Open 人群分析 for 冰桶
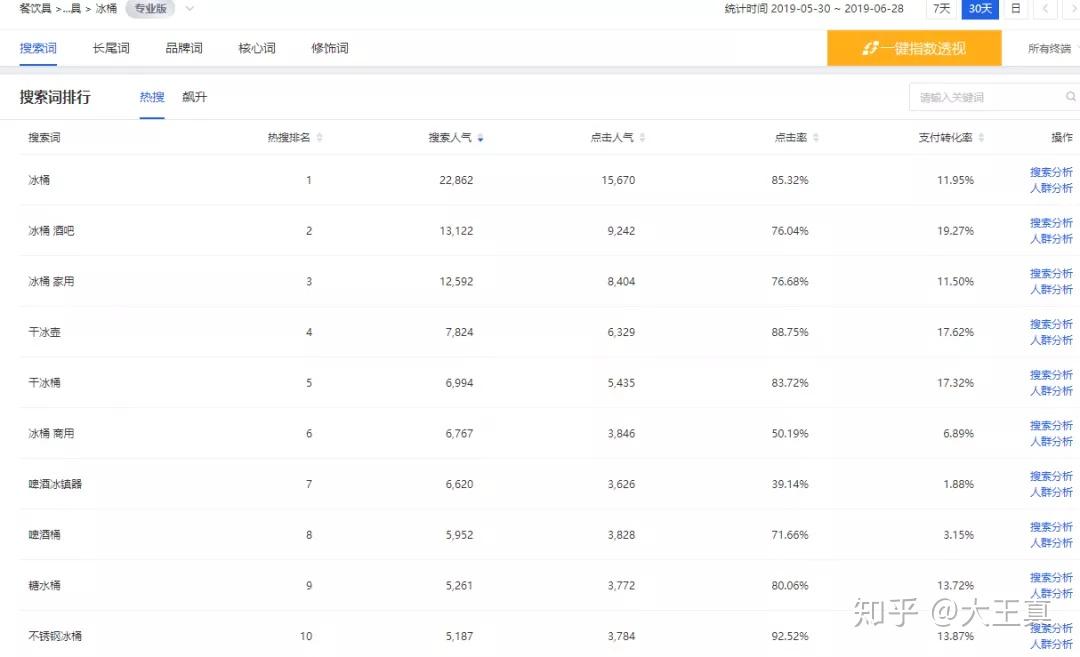1080x657 pixels. click(1051, 188)
